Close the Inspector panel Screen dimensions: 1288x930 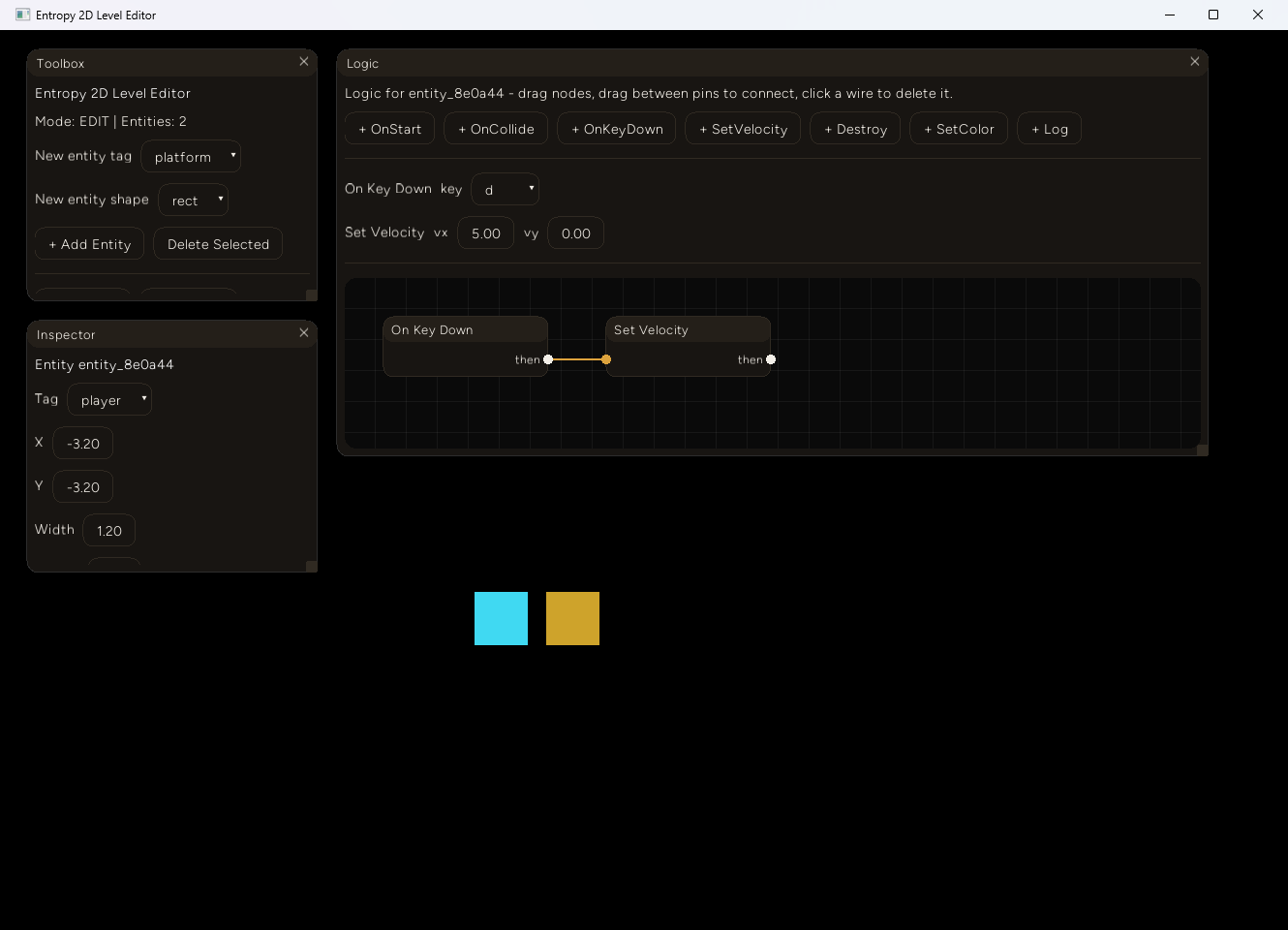pyautogui.click(x=304, y=333)
